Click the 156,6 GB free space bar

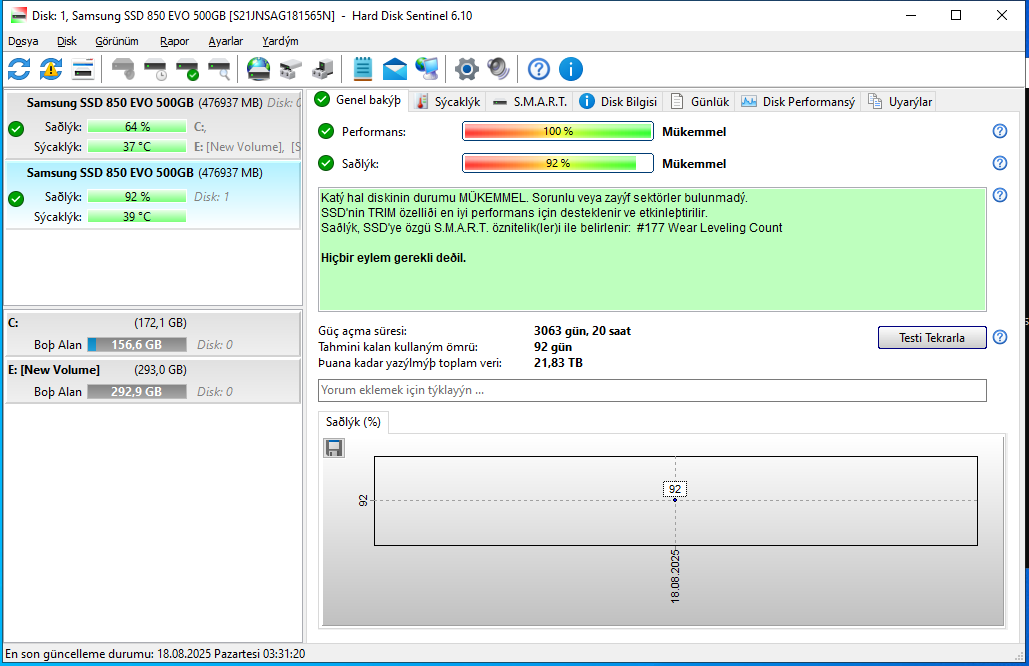[136, 344]
